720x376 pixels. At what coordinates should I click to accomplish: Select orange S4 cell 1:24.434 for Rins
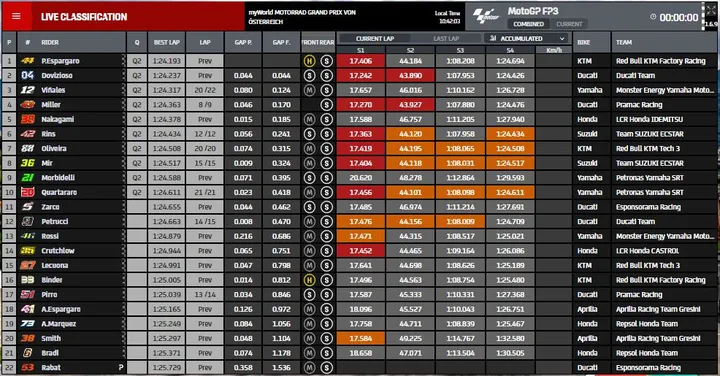tap(510, 134)
